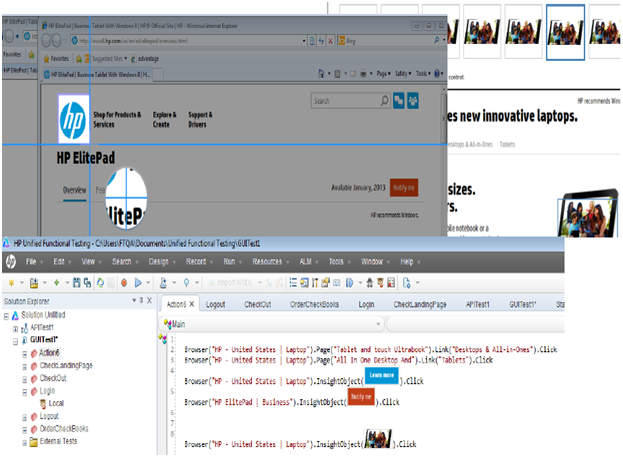Click the list view icon right of Import WSDL
Viewport: 623px width, 462px height.
tap(293, 282)
